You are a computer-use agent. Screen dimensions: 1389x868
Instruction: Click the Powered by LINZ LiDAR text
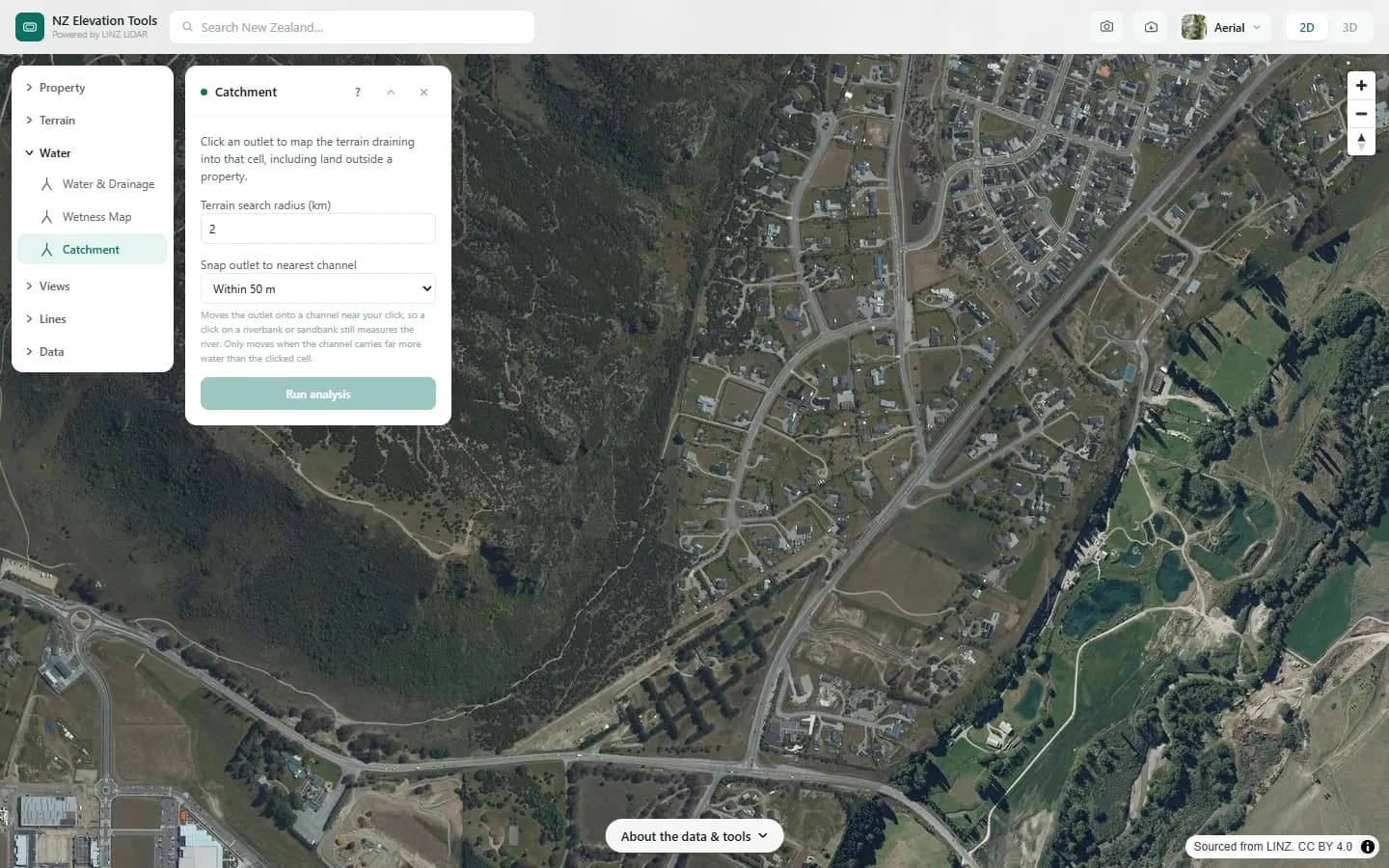pos(100,35)
